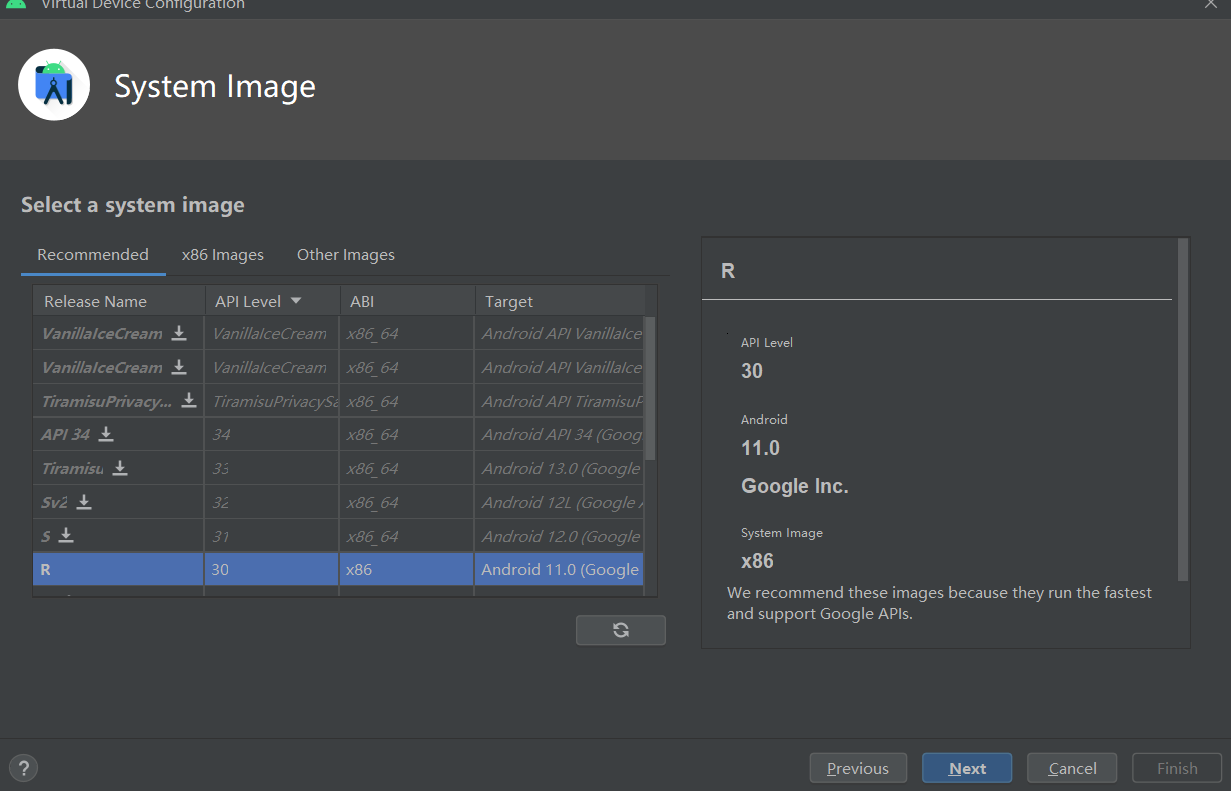Click download icon next to API 34
1231x791 pixels.
point(106,434)
